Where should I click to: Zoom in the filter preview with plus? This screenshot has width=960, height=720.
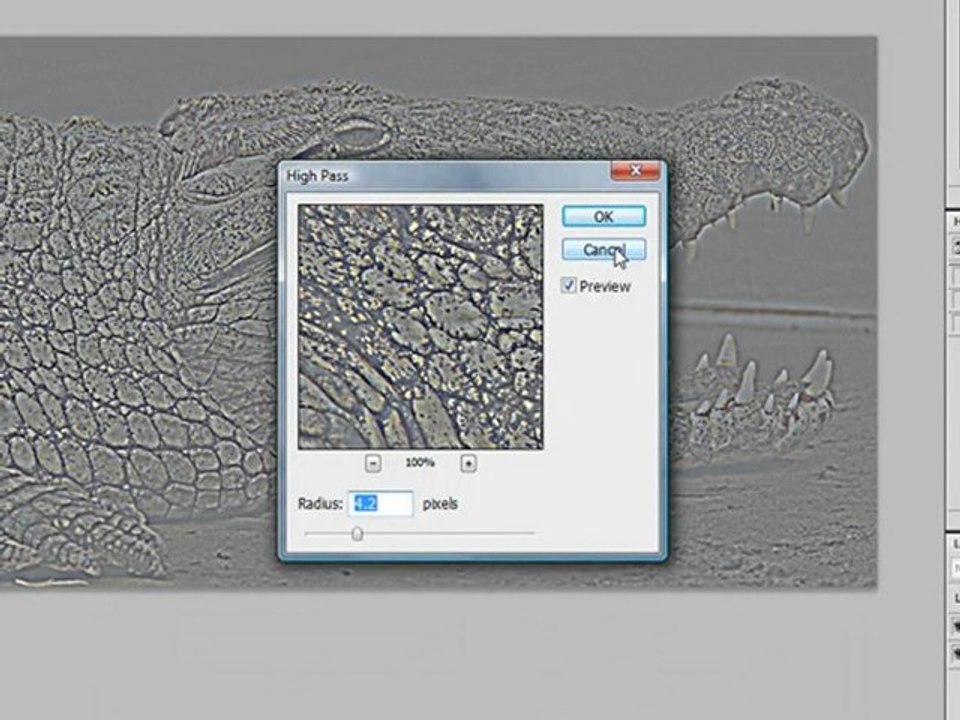click(x=468, y=463)
